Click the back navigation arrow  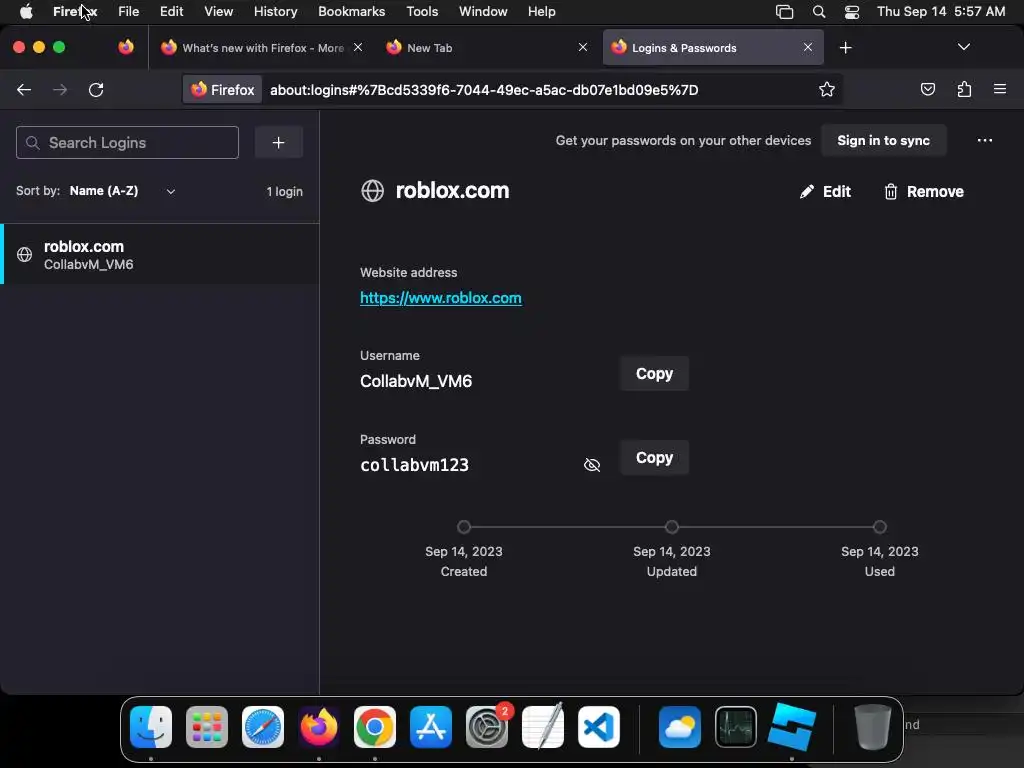coord(24,89)
